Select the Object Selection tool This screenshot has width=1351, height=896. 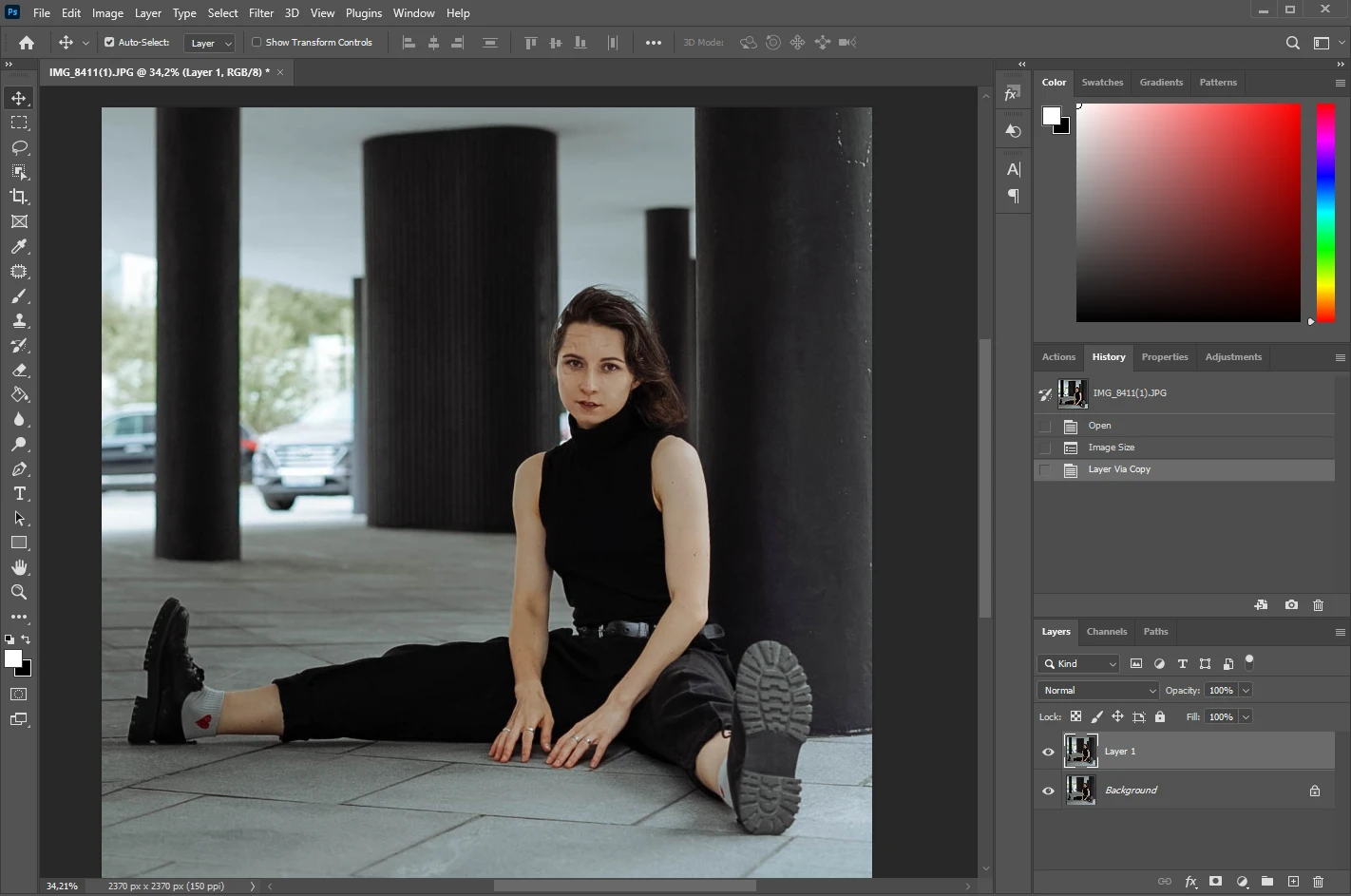[19, 172]
